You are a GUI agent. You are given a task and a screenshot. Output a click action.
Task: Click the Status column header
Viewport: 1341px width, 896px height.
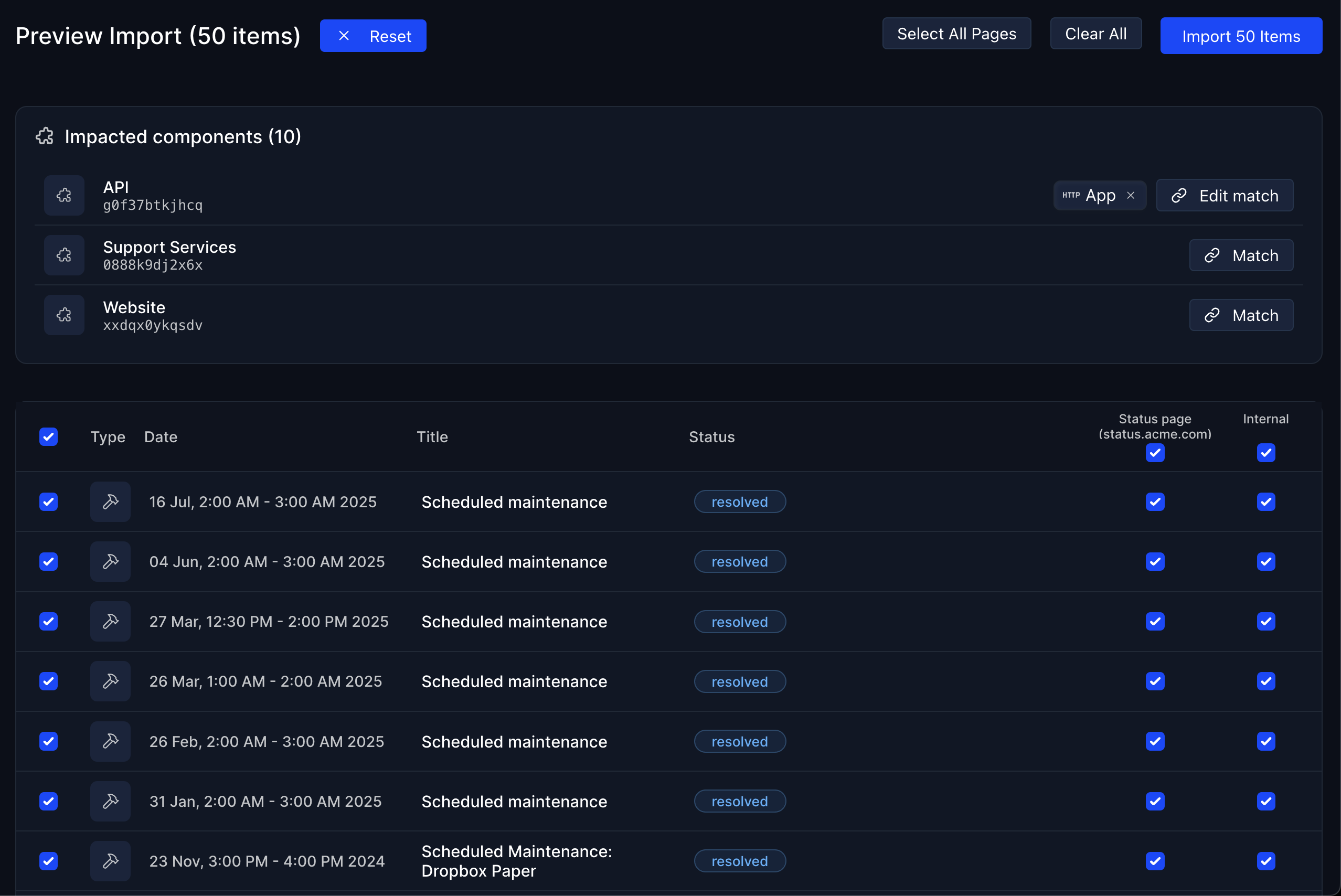click(711, 436)
